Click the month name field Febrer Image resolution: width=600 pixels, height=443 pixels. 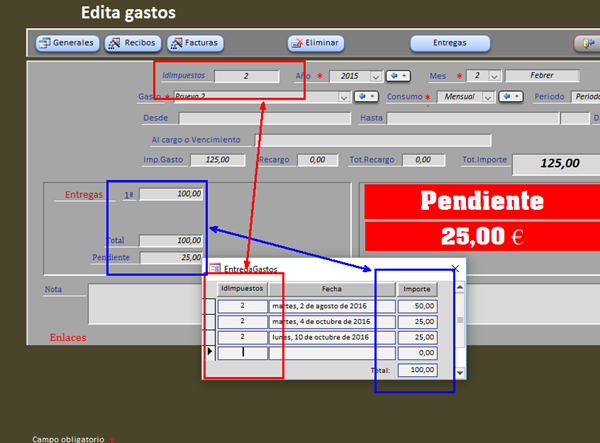(542, 75)
